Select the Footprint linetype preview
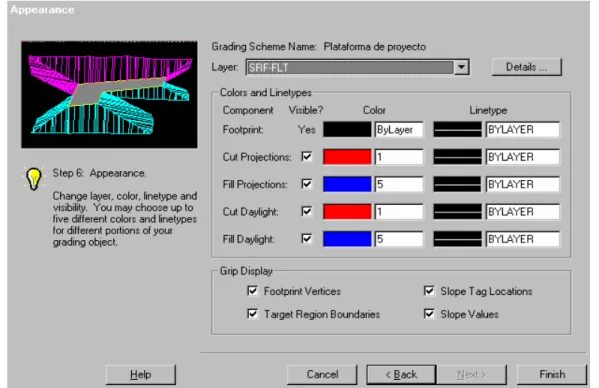599x388 pixels. (x=457, y=129)
